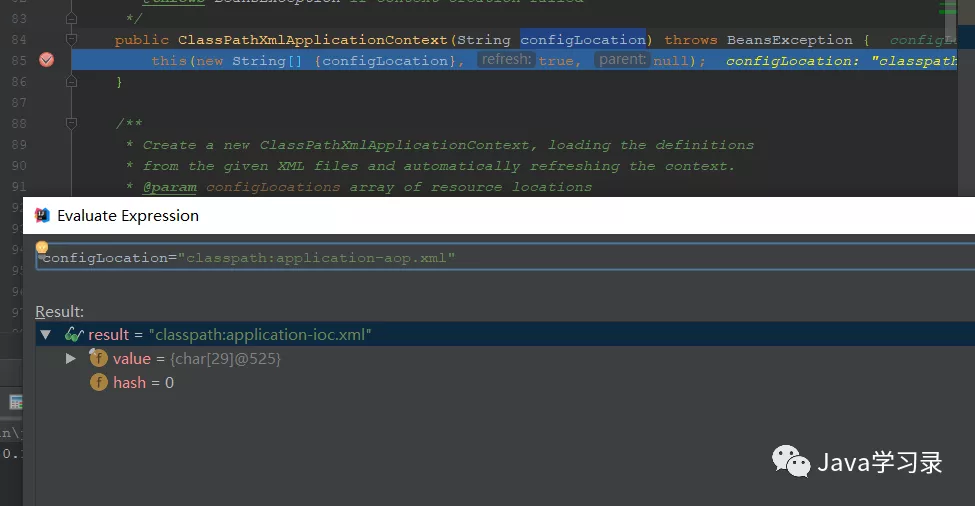Toggle the breakpoint on line 85
975x506 pixels.
tap(47, 60)
